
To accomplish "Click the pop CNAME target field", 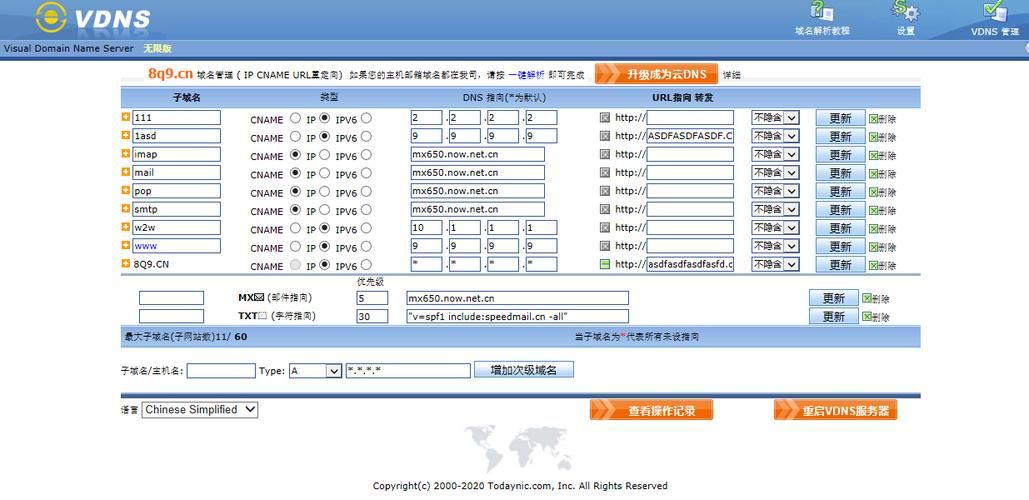I will pyautogui.click(x=478, y=191).
